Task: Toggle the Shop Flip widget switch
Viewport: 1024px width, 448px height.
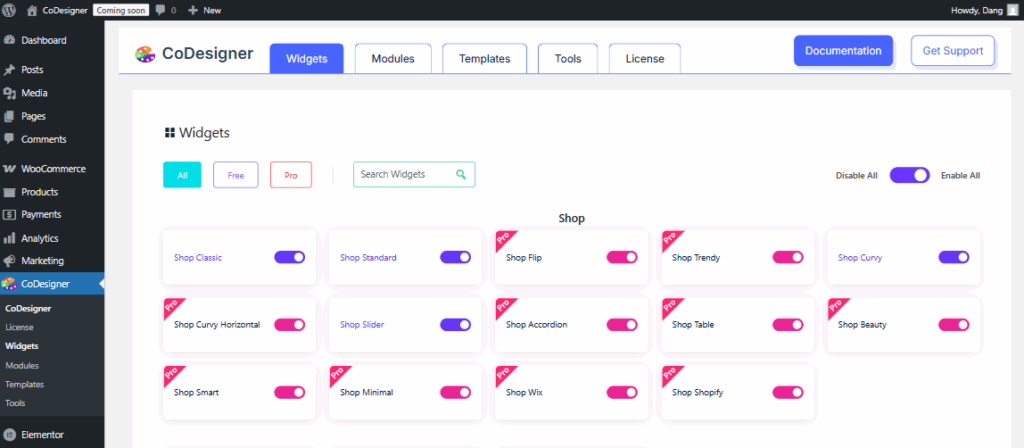Action: coord(622,257)
